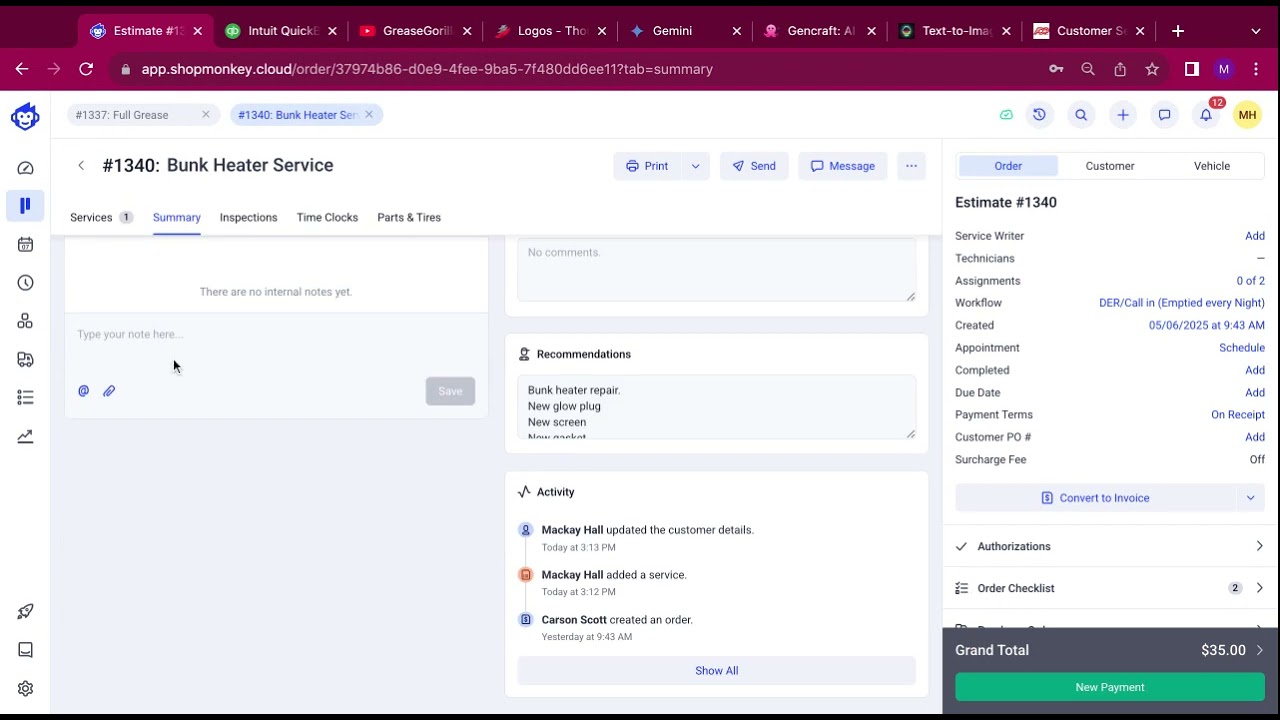Open Shopmonkey home logo

(x=25, y=117)
